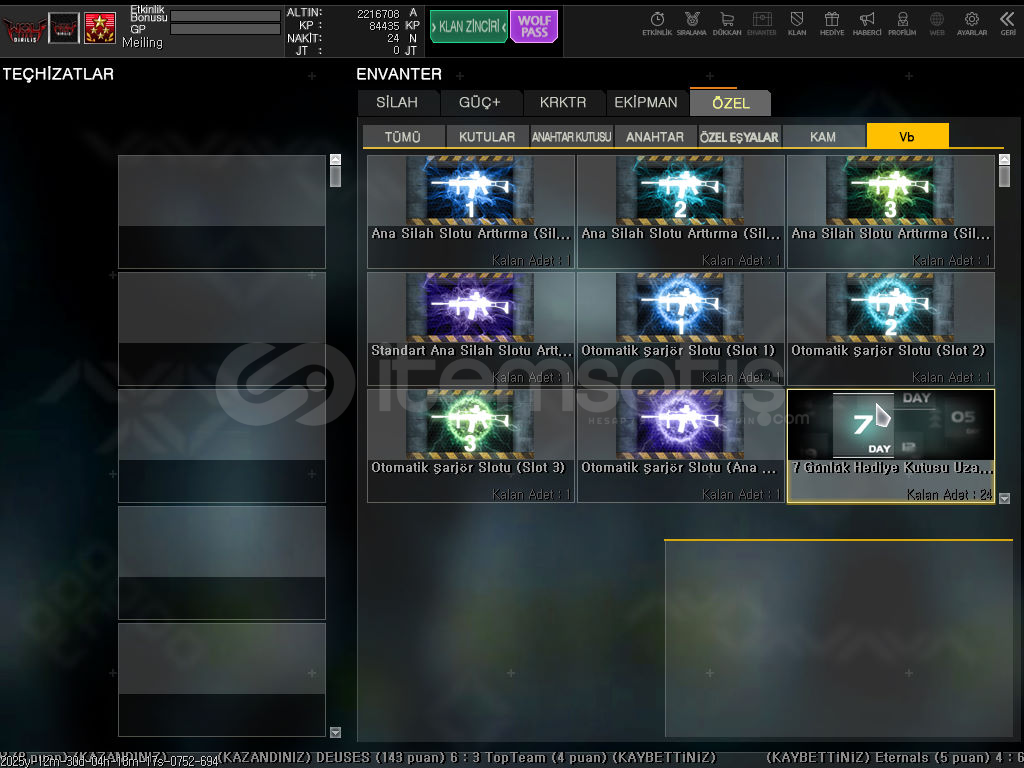Open Profilim profile icon
The image size is (1024, 768).
tap(902, 22)
